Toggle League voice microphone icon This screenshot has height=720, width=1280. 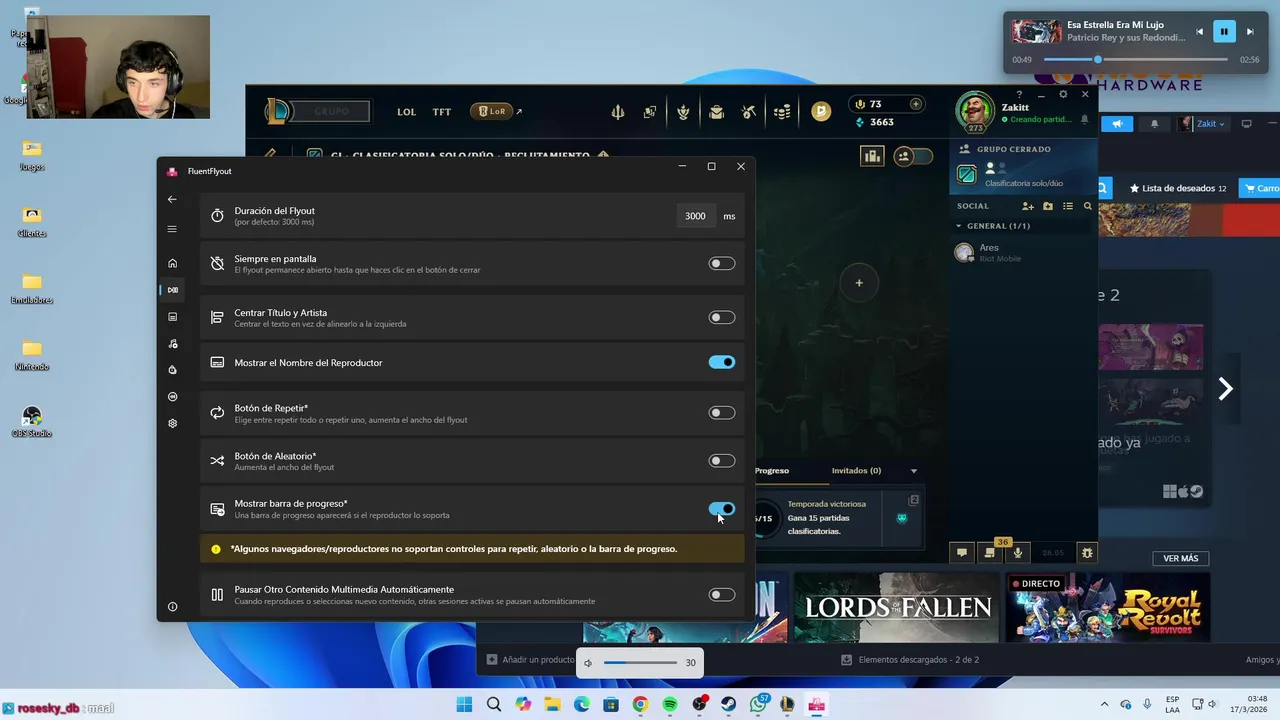pyautogui.click(x=1018, y=552)
